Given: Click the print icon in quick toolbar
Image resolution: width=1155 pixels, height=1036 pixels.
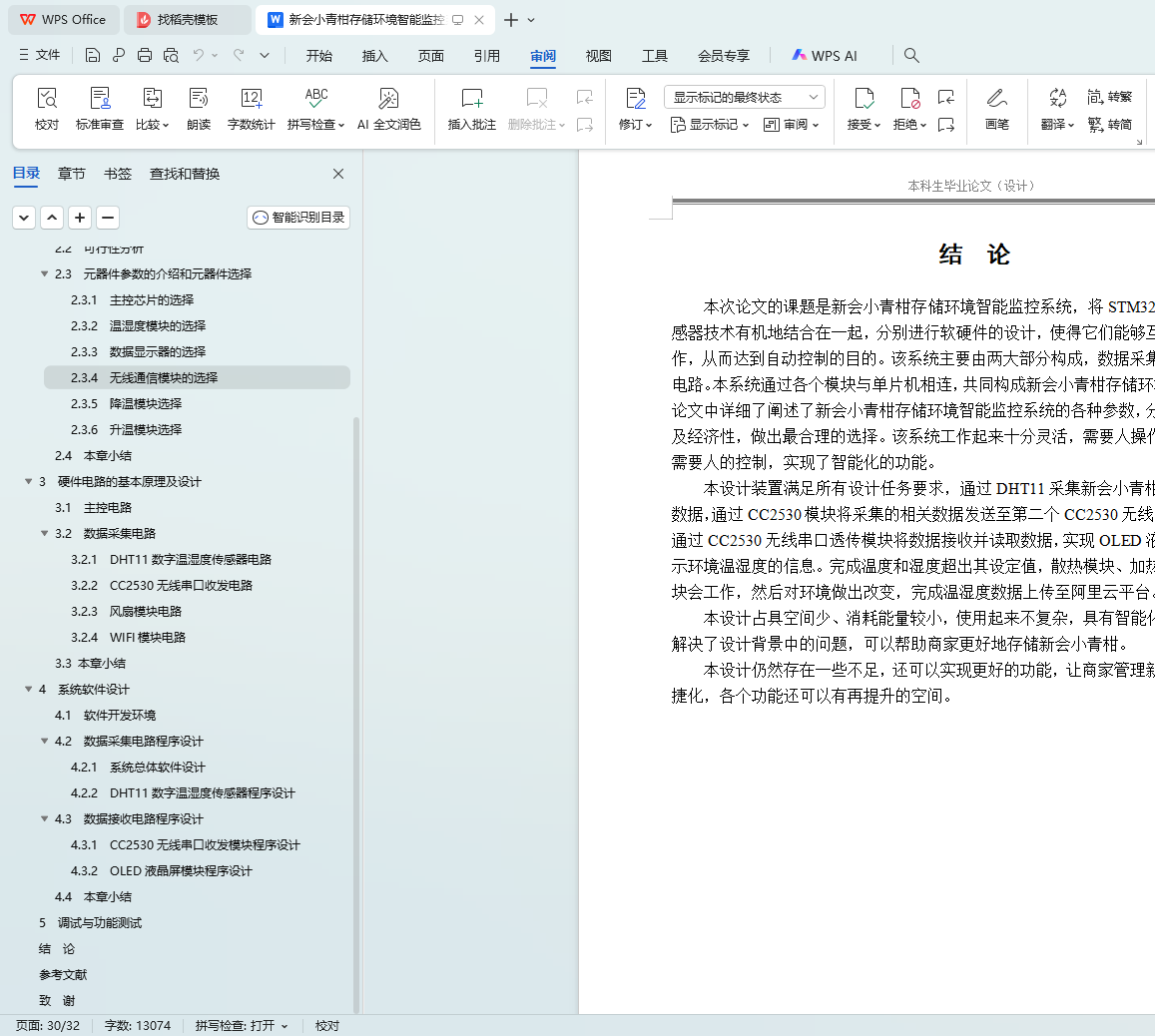Looking at the screenshot, I should [145, 55].
